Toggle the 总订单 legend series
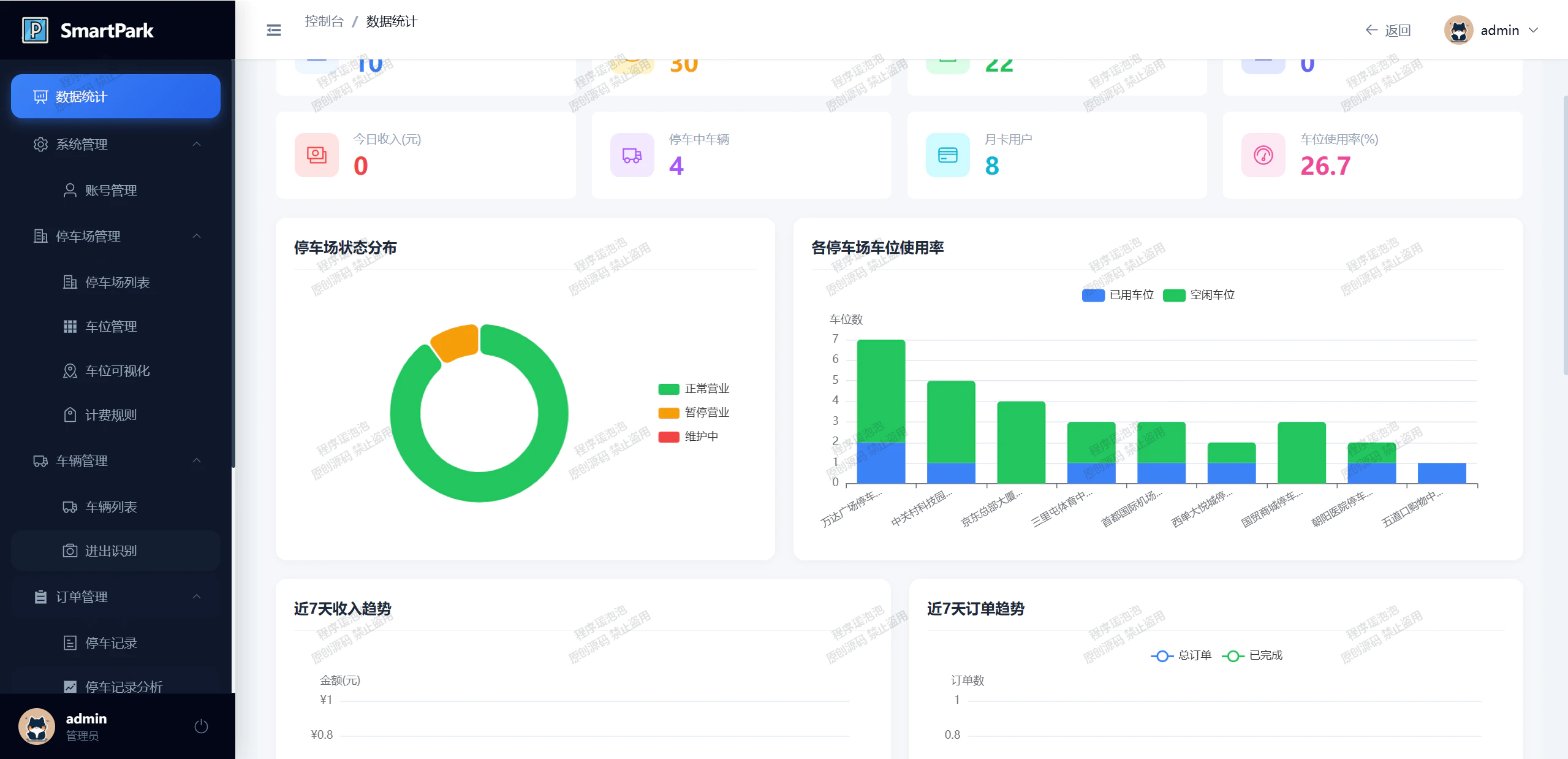This screenshot has height=759, width=1568. (x=1181, y=655)
